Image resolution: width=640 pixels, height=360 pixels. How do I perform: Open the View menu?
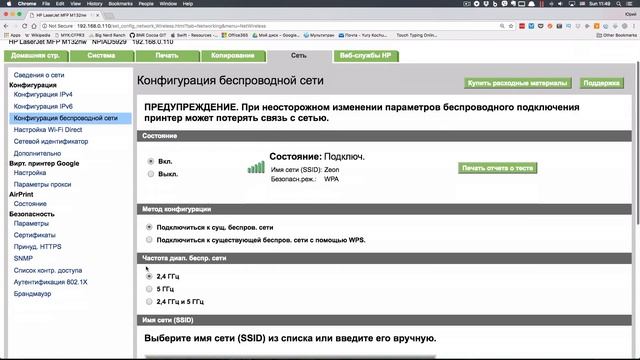point(76,4)
